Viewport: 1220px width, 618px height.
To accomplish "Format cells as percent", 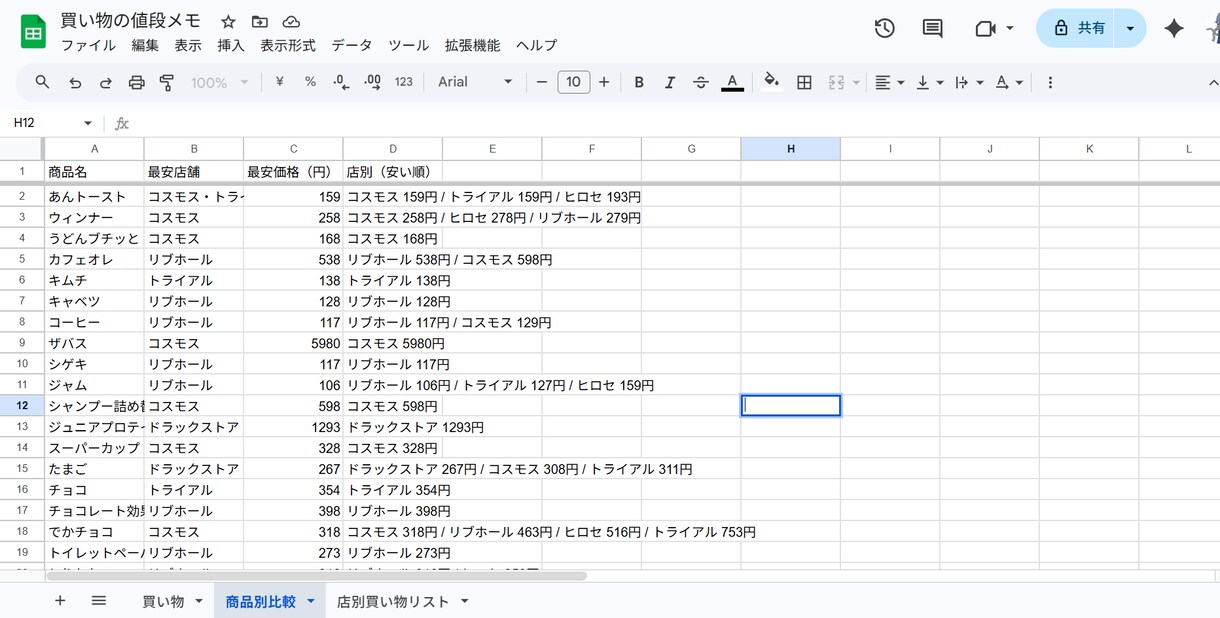I will pyautogui.click(x=310, y=82).
